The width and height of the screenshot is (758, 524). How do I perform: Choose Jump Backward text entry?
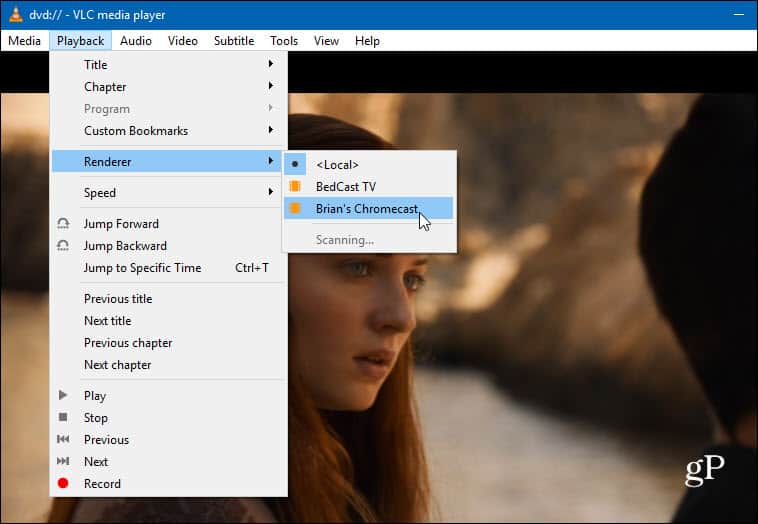[x=125, y=246]
